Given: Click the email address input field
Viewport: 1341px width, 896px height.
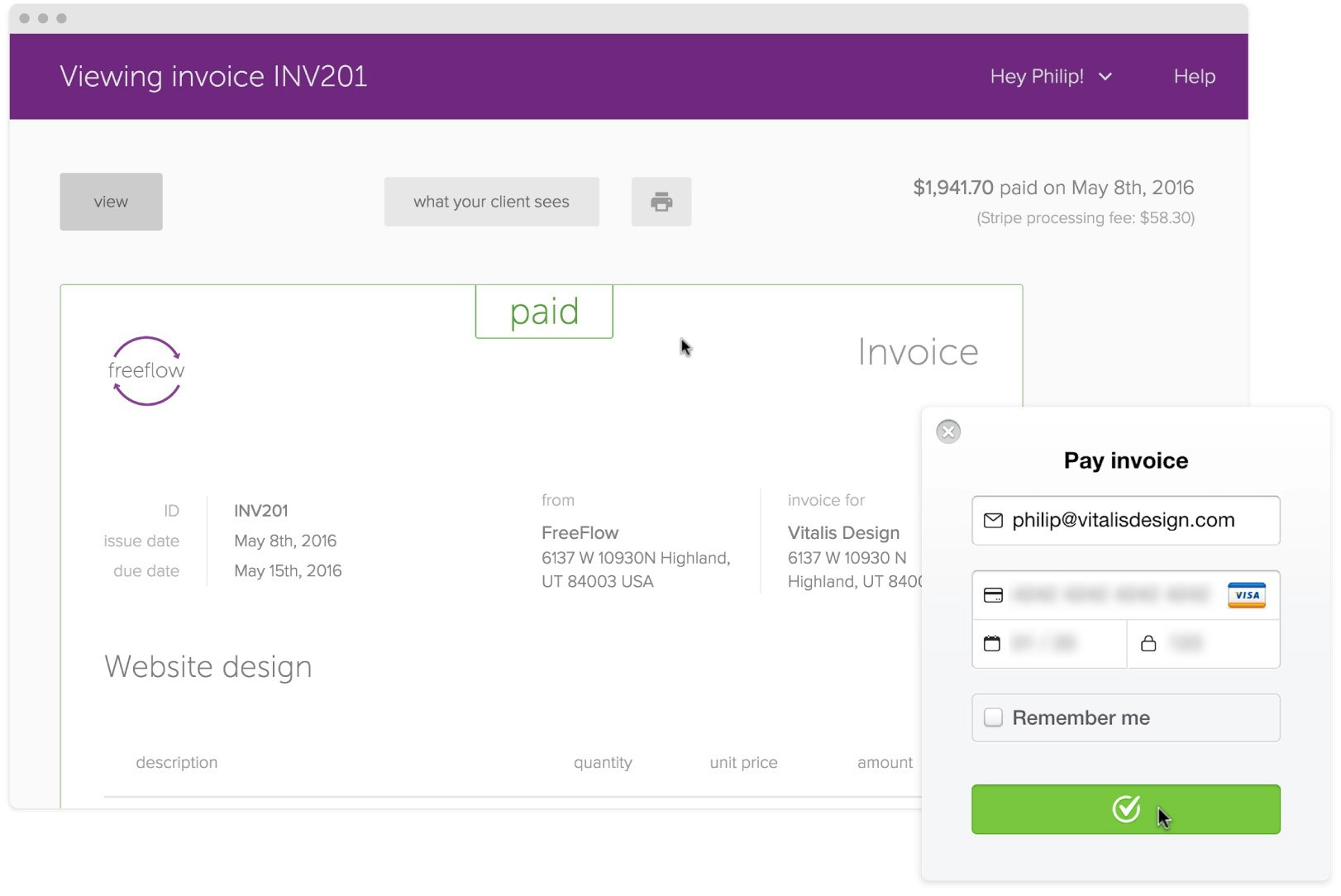Looking at the screenshot, I should click(x=1126, y=520).
